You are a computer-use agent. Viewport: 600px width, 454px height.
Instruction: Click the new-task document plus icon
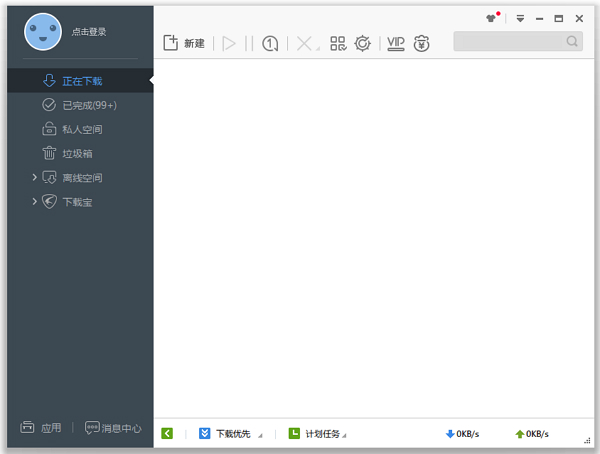[x=171, y=43]
